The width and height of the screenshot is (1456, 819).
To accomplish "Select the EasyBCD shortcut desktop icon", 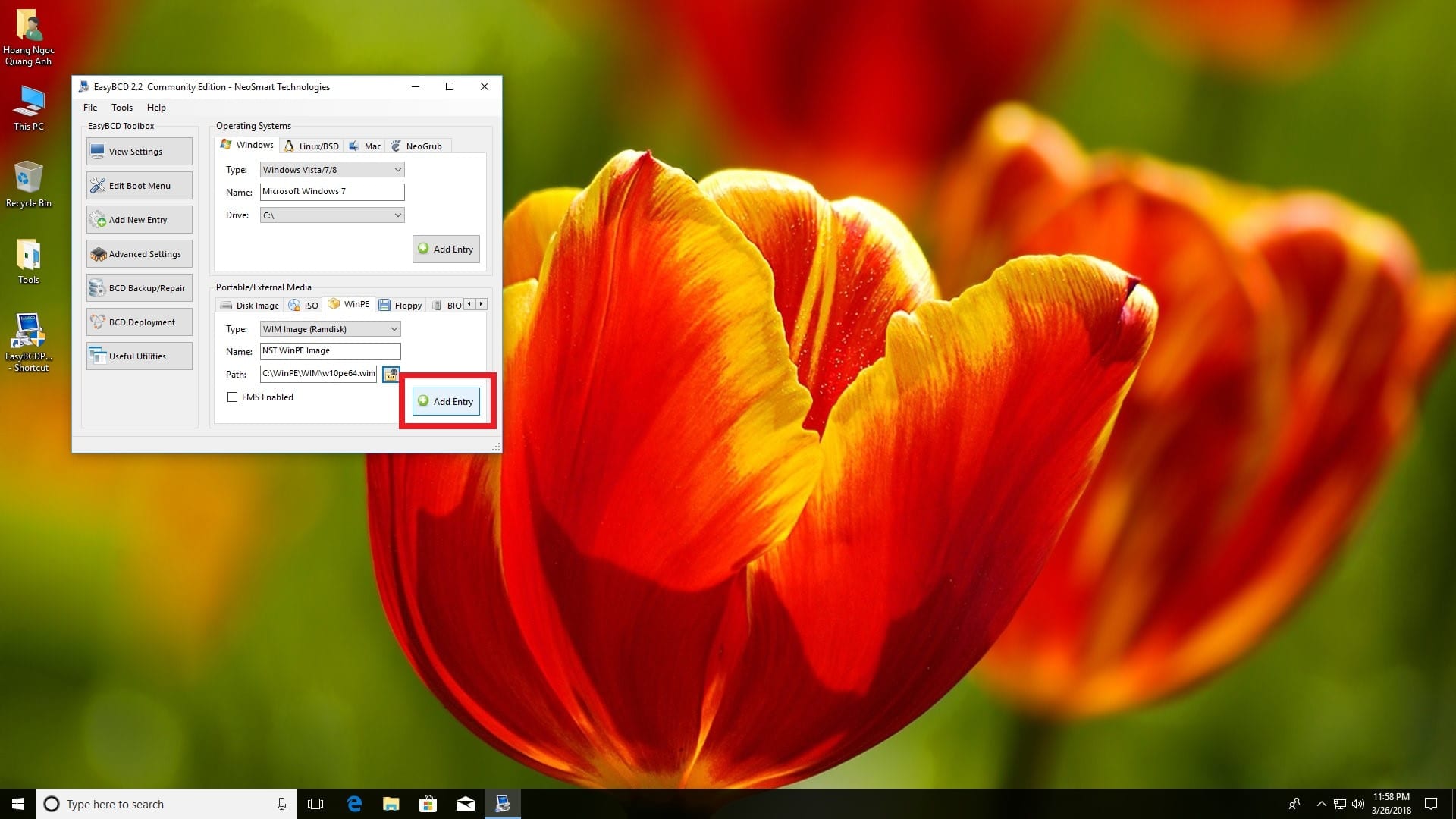I will tap(29, 343).
